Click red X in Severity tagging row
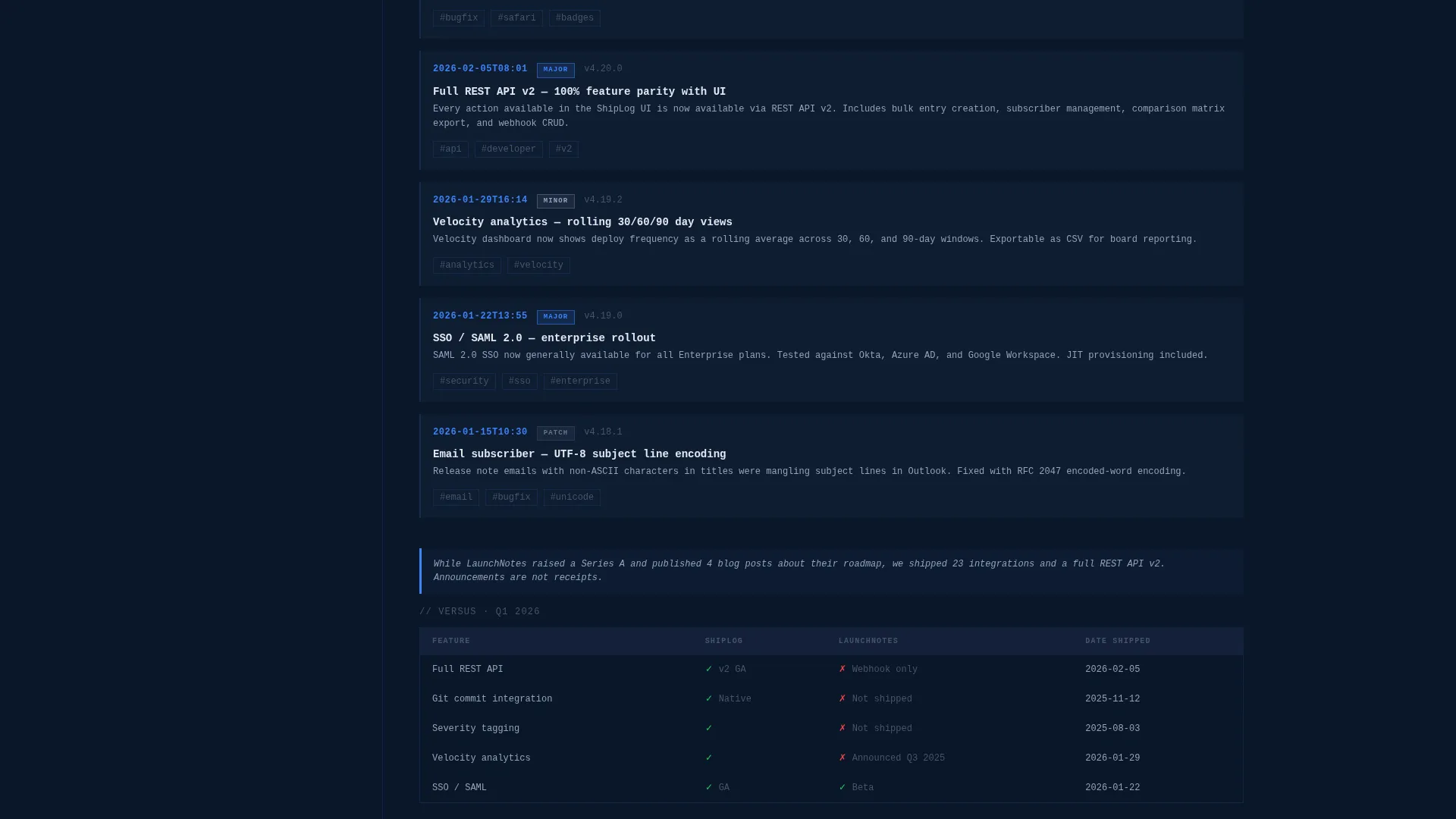Screen dimensions: 1456x819 (x=843, y=729)
